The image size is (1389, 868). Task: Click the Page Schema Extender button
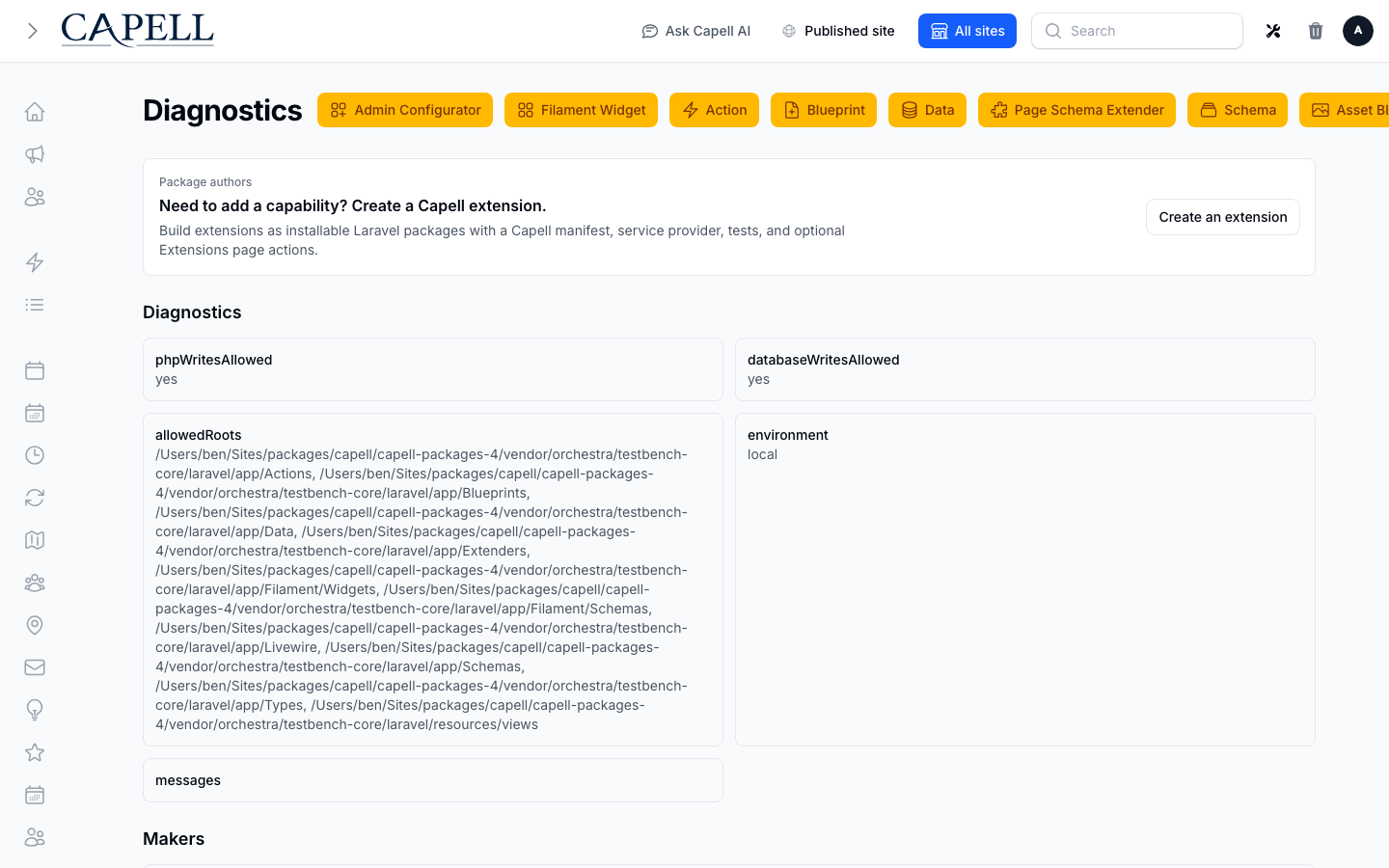[x=1076, y=110]
